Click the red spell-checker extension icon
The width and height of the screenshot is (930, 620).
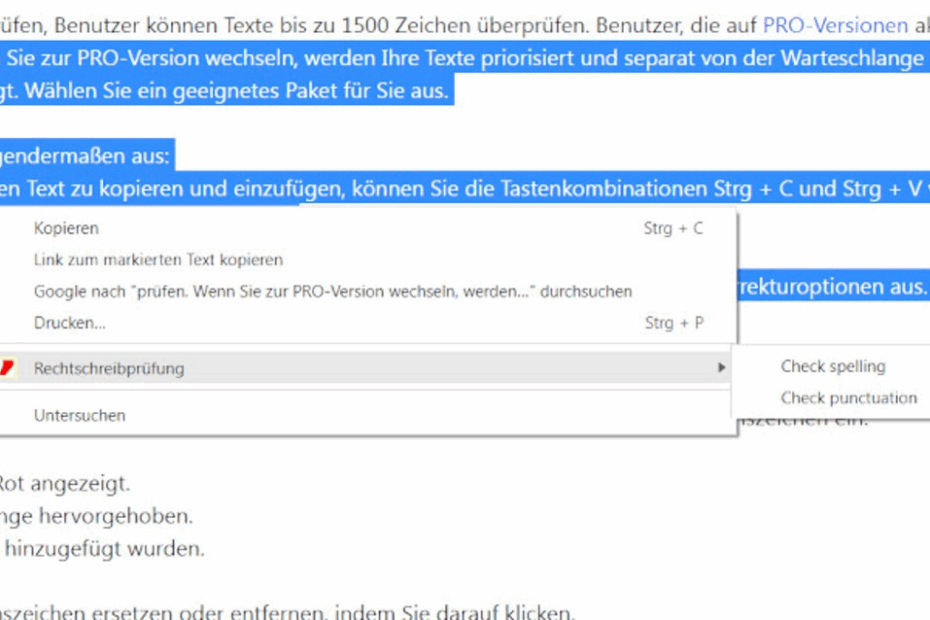8,368
